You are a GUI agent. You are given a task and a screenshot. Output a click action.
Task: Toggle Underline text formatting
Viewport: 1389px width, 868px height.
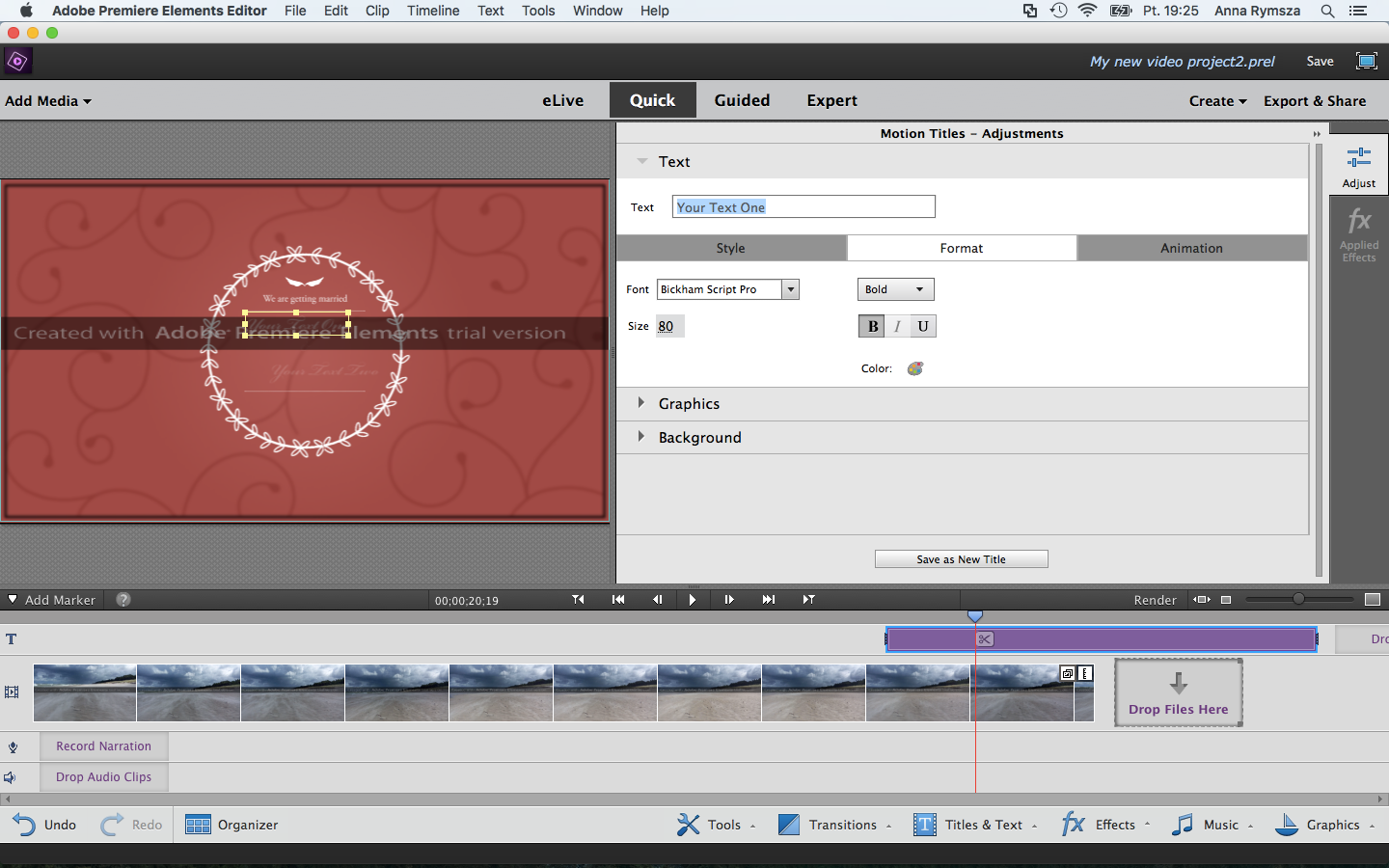point(922,326)
